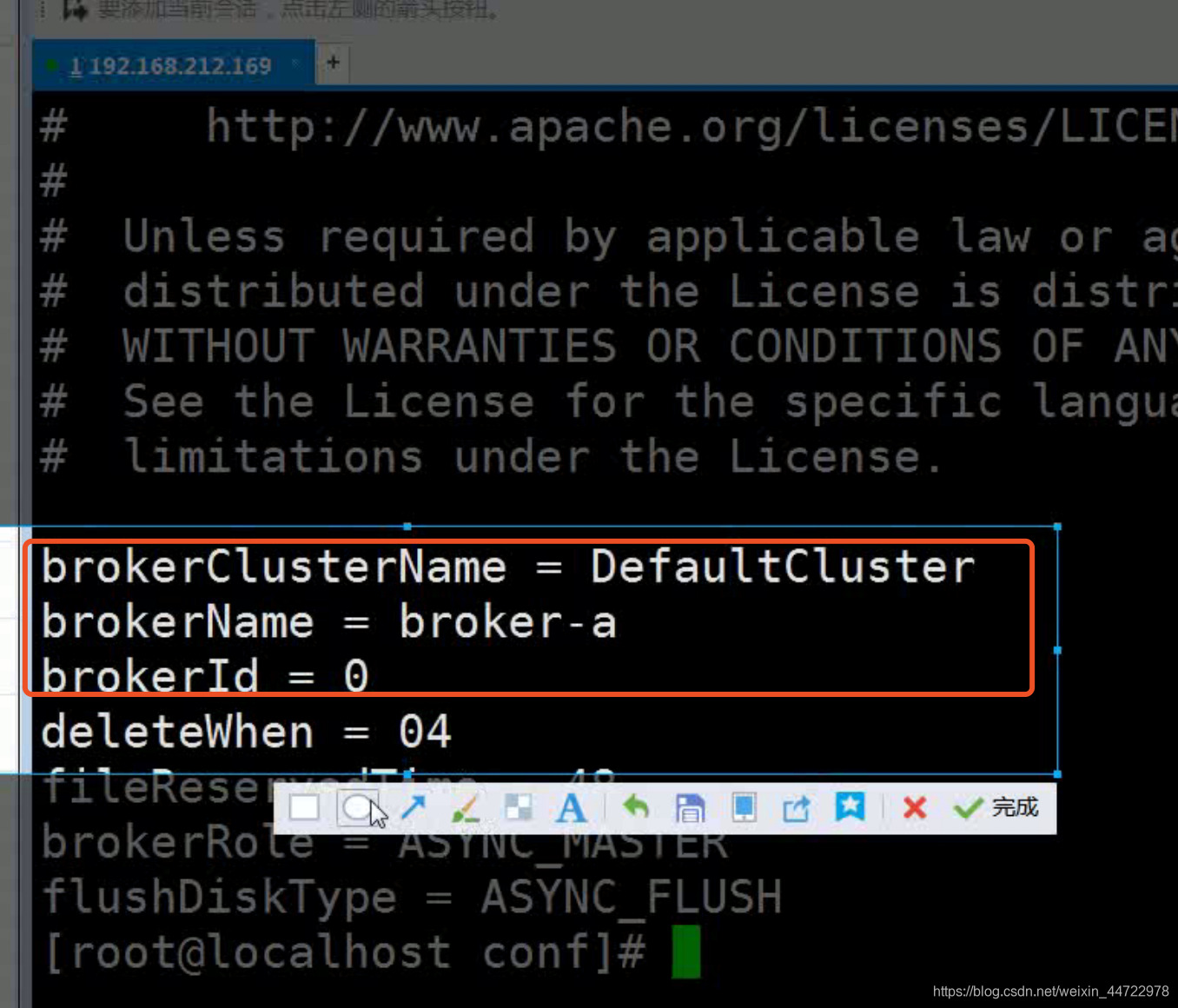Pick the mosaic blur tool
Screen dimensions: 1178x1008
(519, 808)
